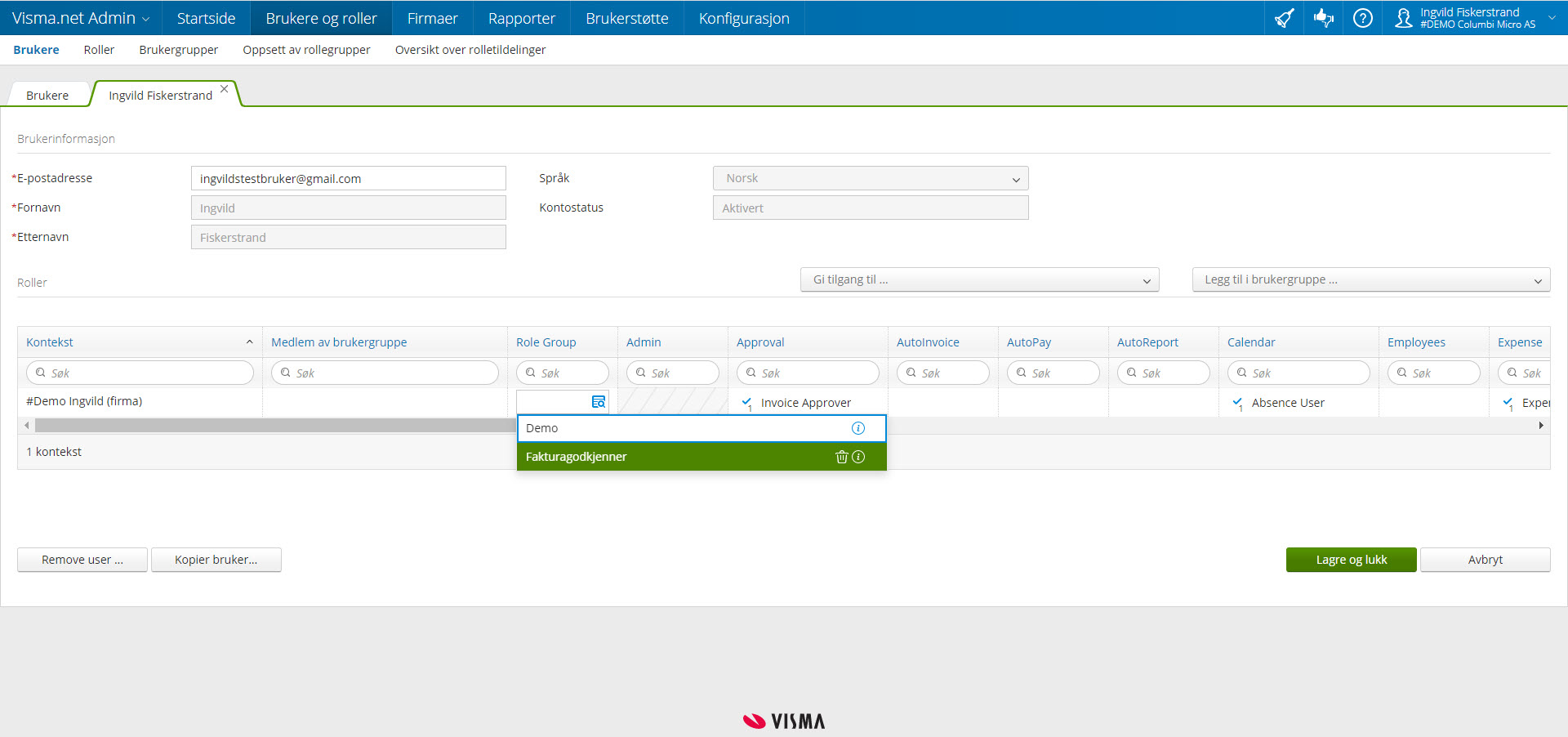Expand the user account menu chevron
Image resolution: width=1568 pixels, height=737 pixels.
[1552, 17]
